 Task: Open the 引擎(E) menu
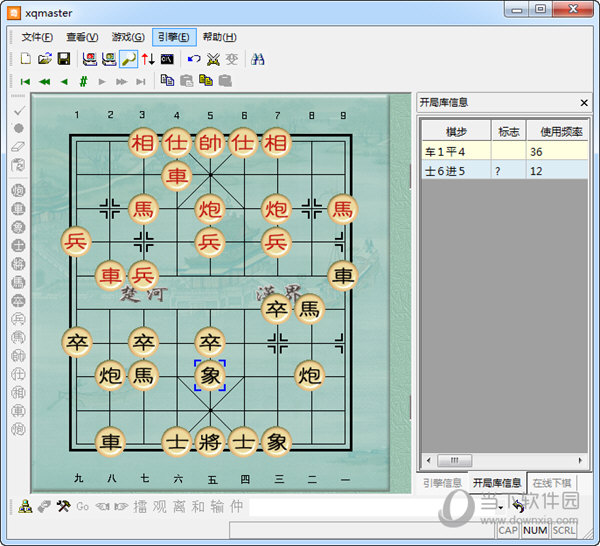pyautogui.click(x=174, y=37)
